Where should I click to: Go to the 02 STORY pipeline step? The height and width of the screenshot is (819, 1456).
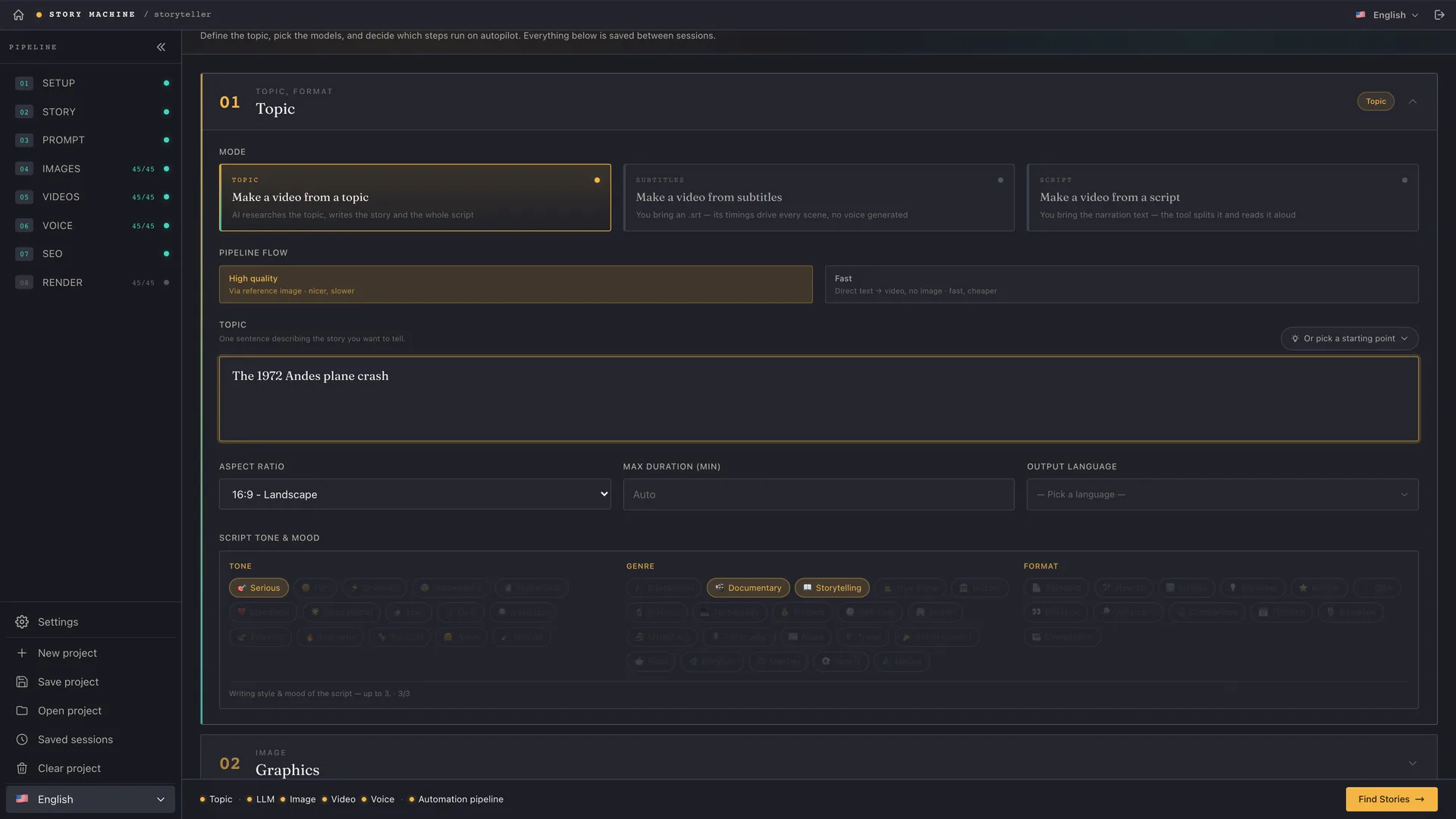91,111
